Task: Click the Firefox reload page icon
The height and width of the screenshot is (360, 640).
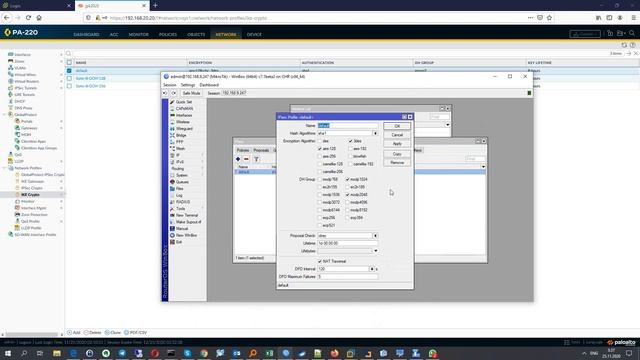Action: click(x=28, y=18)
